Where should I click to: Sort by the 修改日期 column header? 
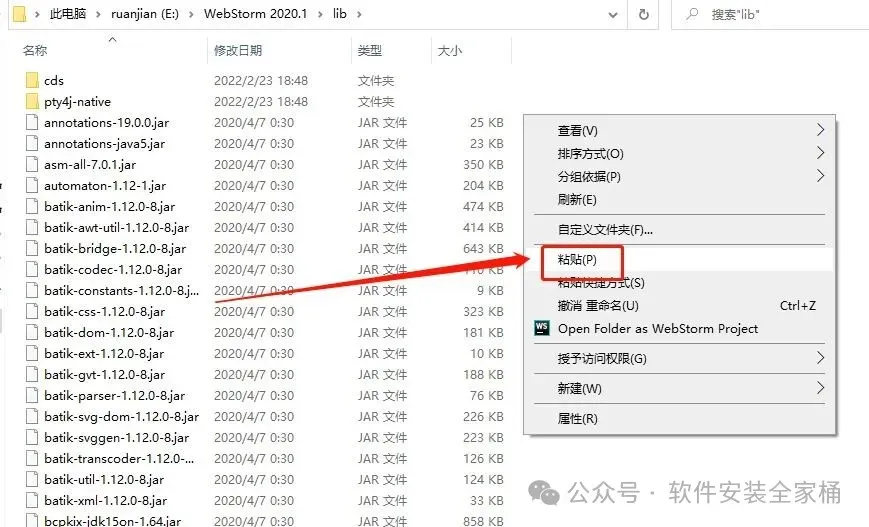coord(238,50)
